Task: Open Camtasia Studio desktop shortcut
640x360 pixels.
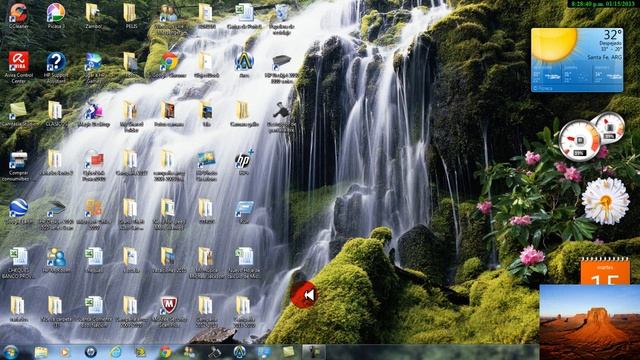Action: click(18, 113)
